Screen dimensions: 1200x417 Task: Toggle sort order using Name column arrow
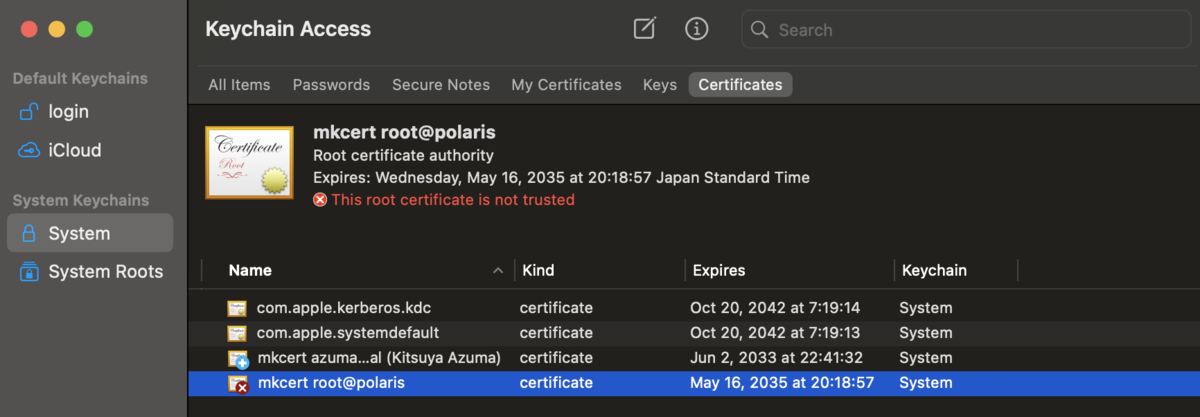tap(498, 271)
